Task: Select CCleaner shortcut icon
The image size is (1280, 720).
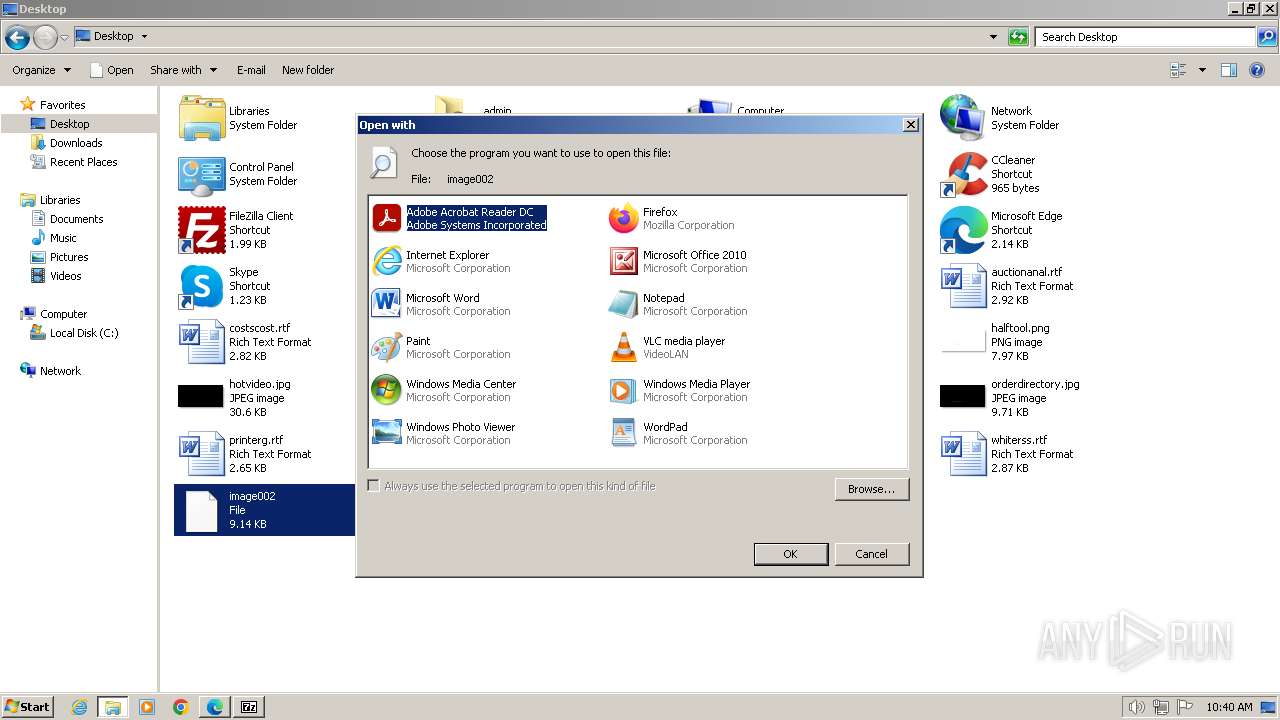Action: pyautogui.click(x=963, y=174)
